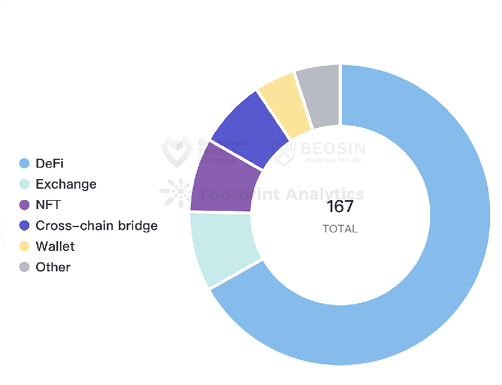
Task: Select the yellow Wallet donut slice
Action: tap(286, 105)
